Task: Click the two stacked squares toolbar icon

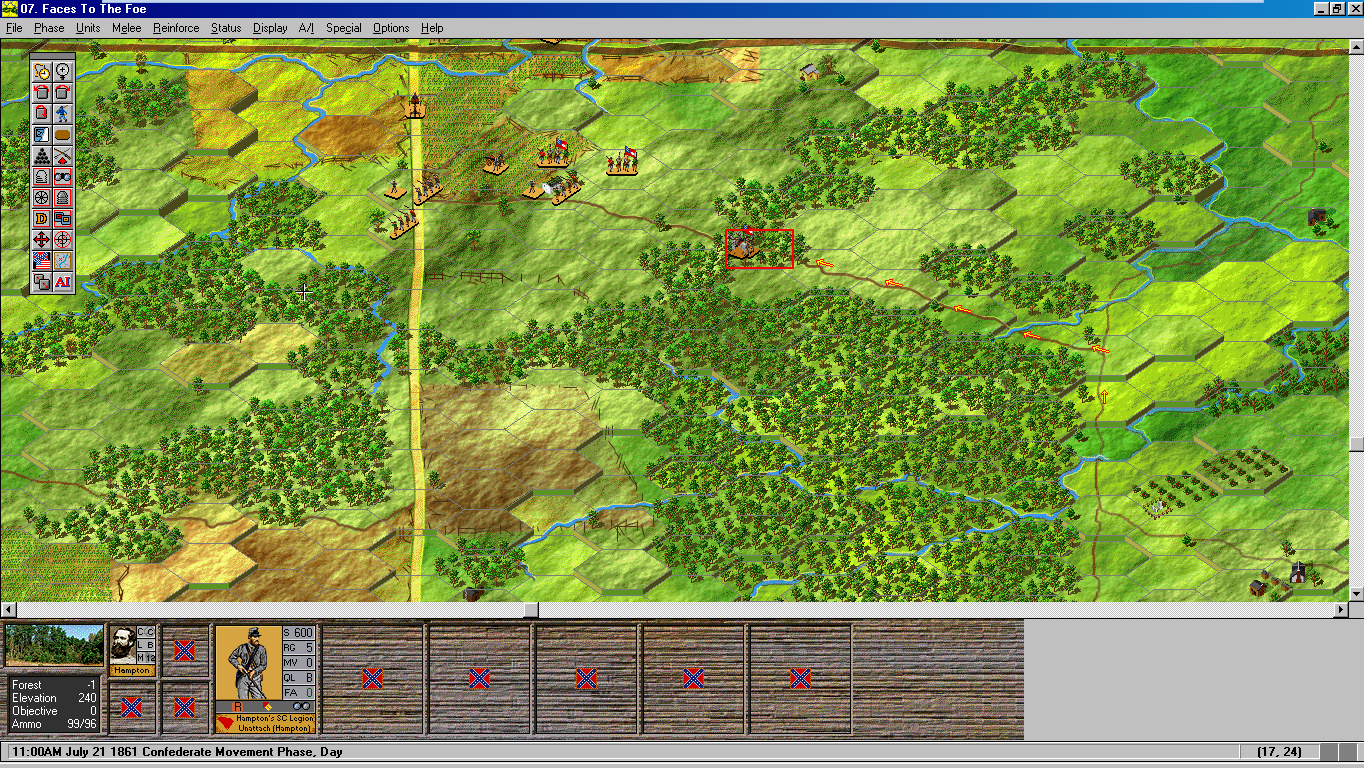Action: (41, 281)
